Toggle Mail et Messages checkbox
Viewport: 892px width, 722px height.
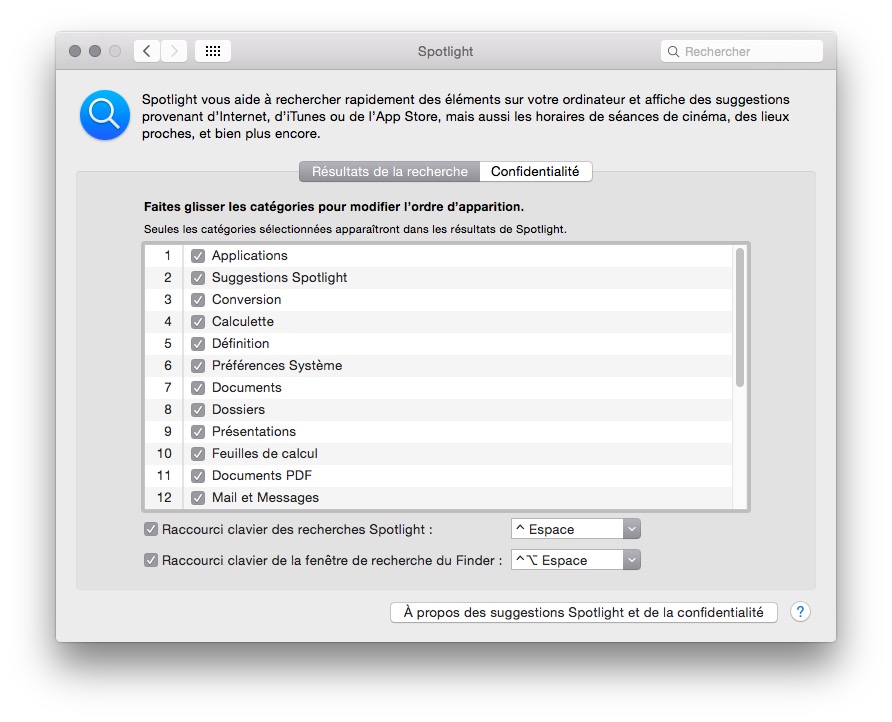click(198, 498)
